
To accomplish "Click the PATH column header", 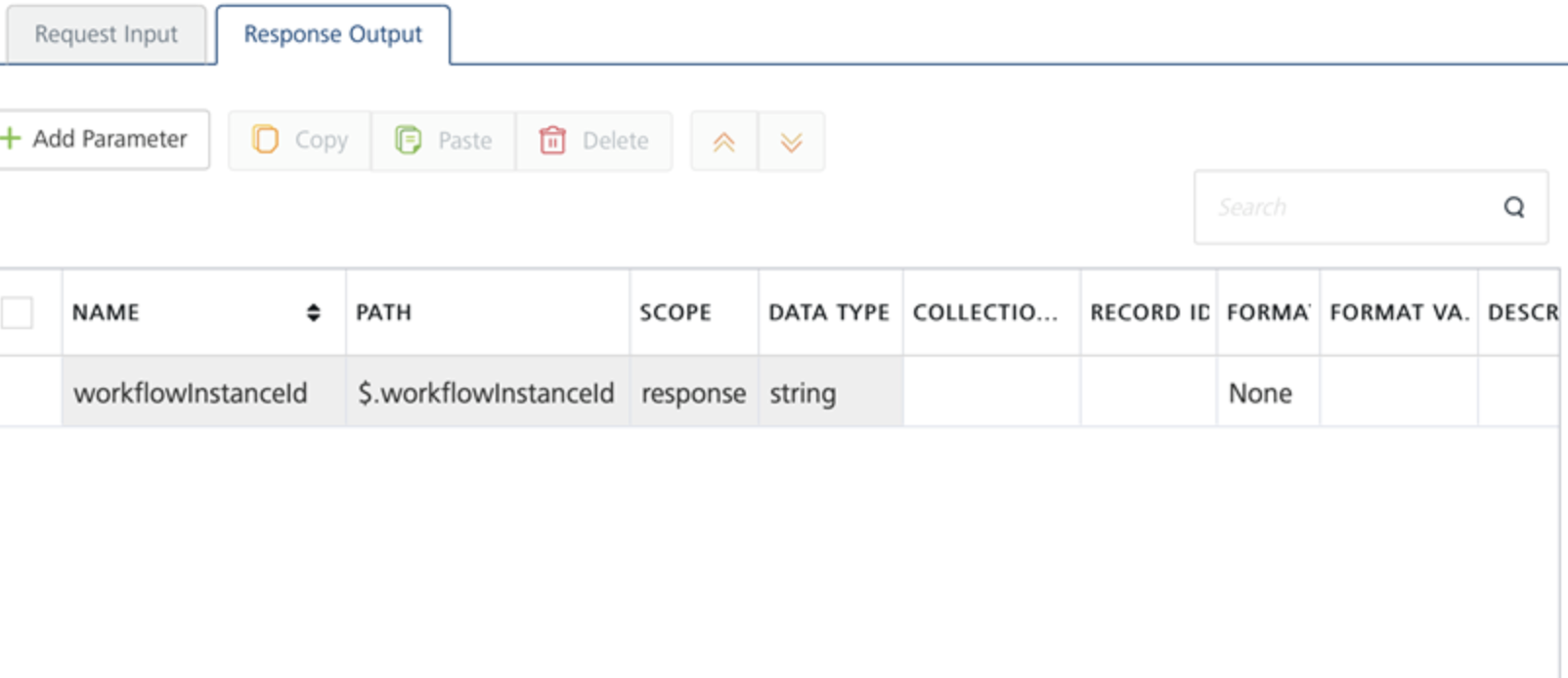I will click(383, 313).
